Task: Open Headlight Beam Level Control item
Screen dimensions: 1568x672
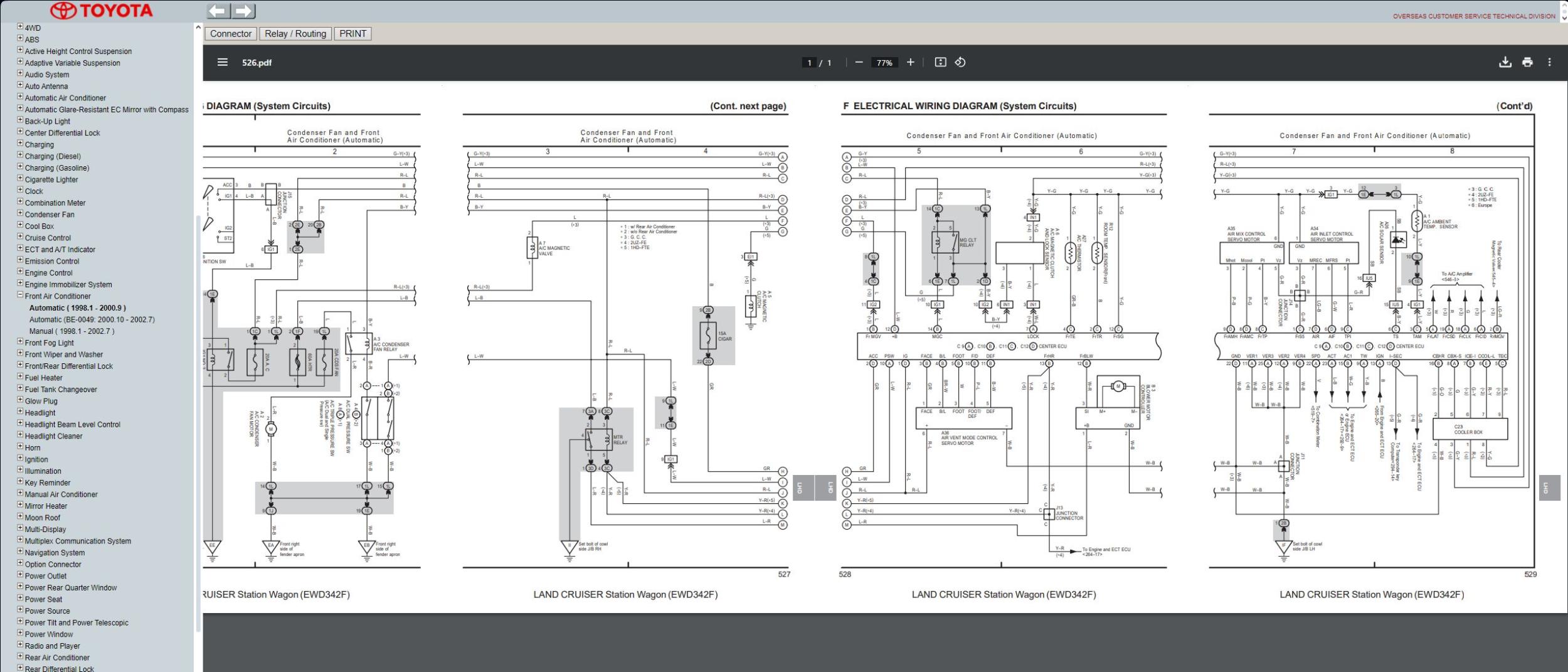Action: (x=73, y=425)
